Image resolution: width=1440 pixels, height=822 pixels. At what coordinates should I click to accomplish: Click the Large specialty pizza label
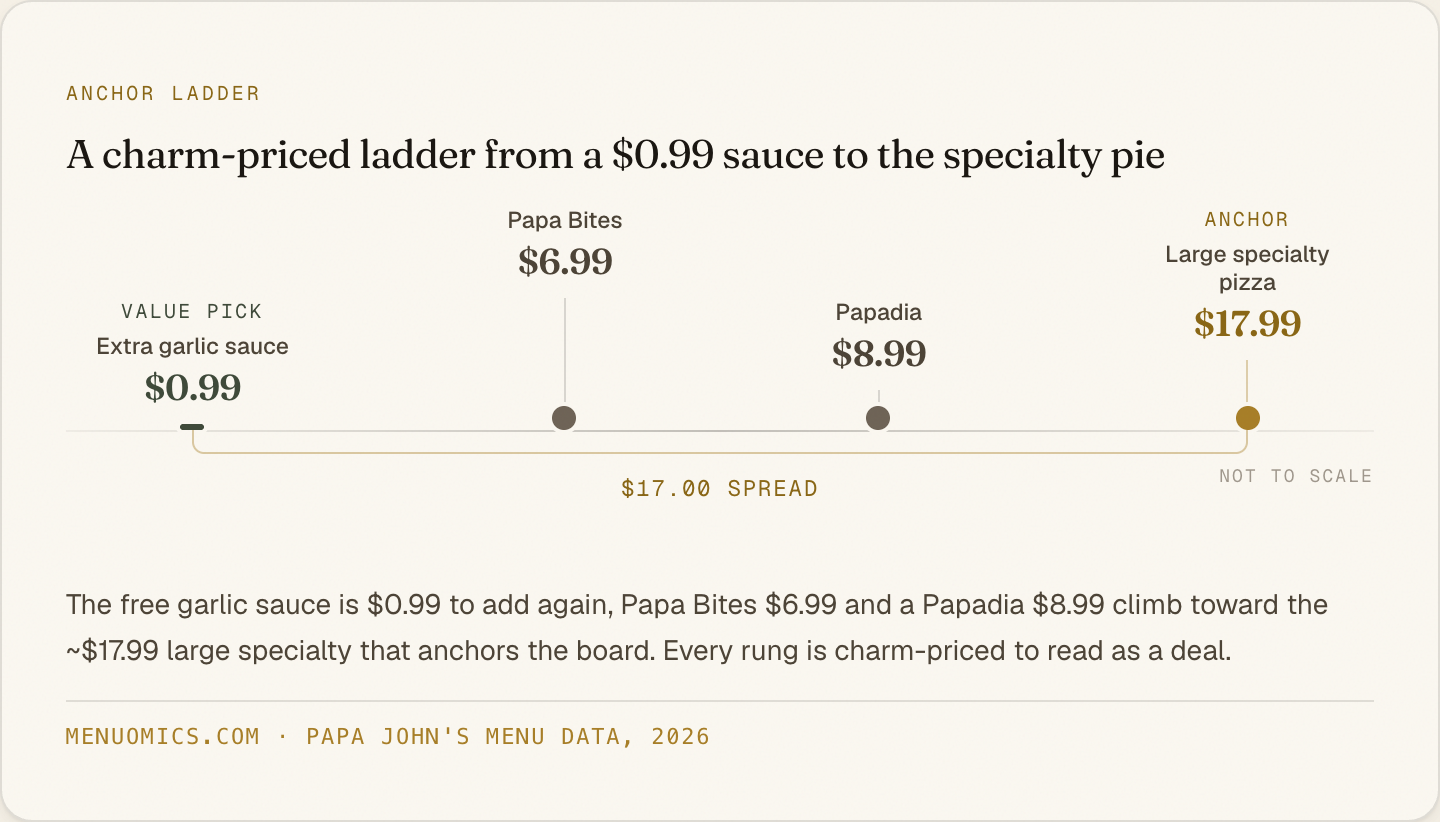1247,268
